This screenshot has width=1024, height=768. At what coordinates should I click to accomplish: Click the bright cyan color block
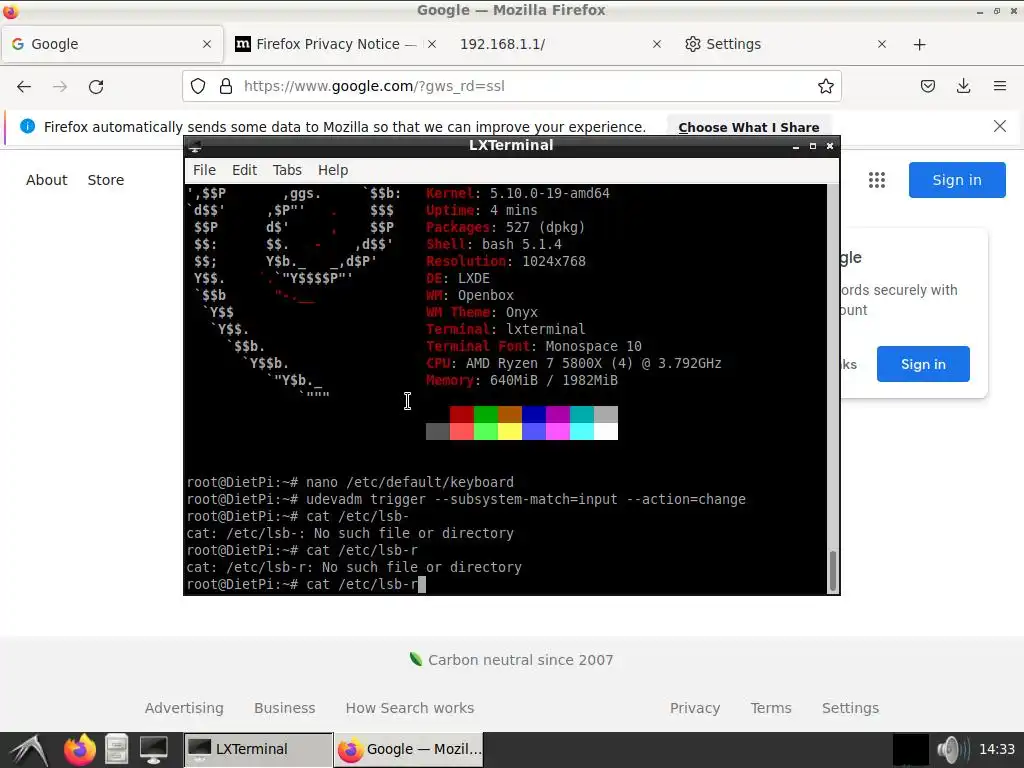(581, 431)
